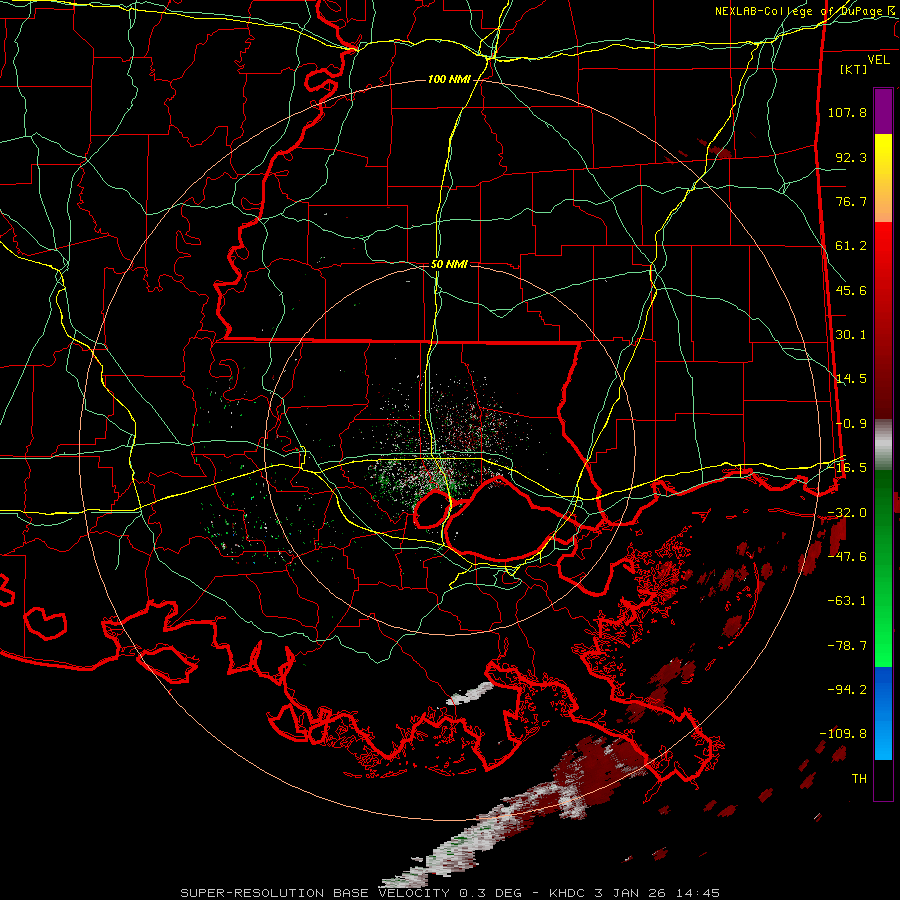Screen dimensions: 900x900
Task: Click the blue segment of the color bar
Action: [883, 713]
